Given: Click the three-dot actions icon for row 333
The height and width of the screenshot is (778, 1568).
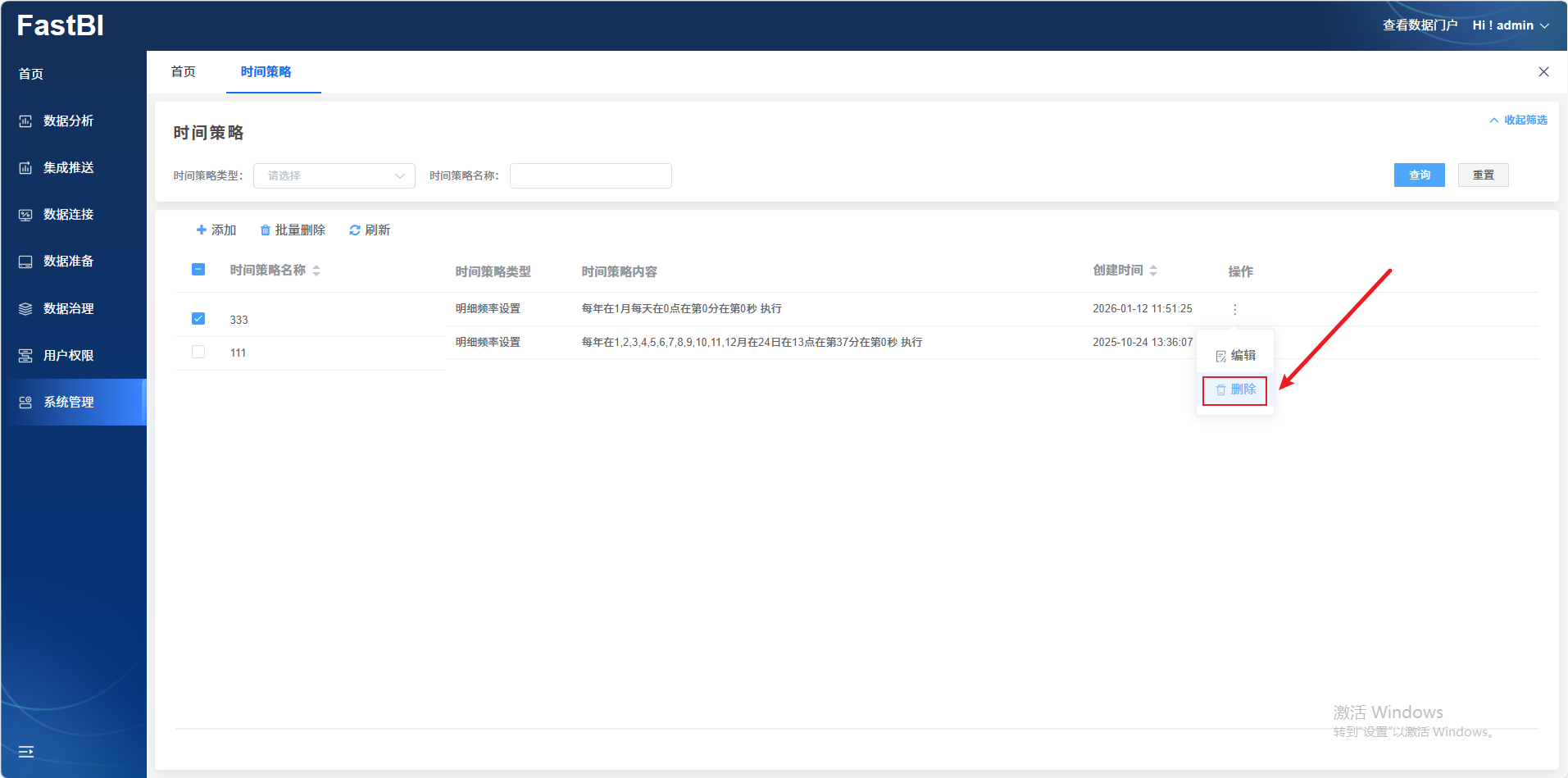Looking at the screenshot, I should [1234, 310].
